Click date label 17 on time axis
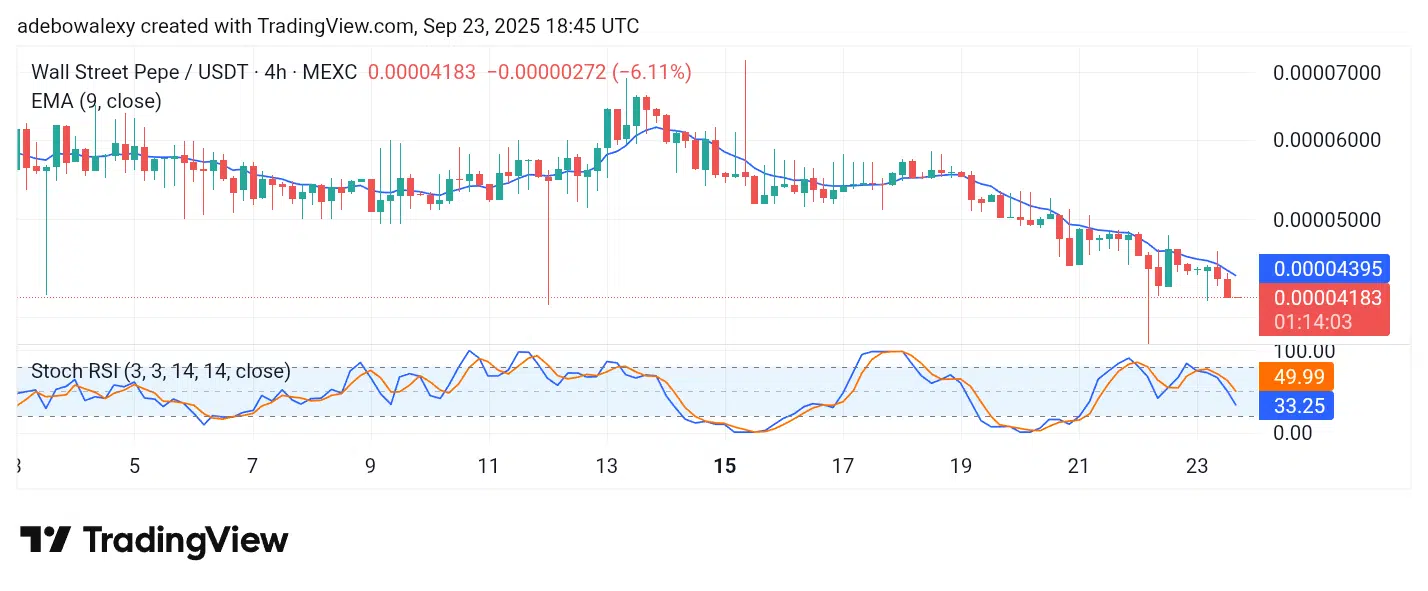 (843, 466)
